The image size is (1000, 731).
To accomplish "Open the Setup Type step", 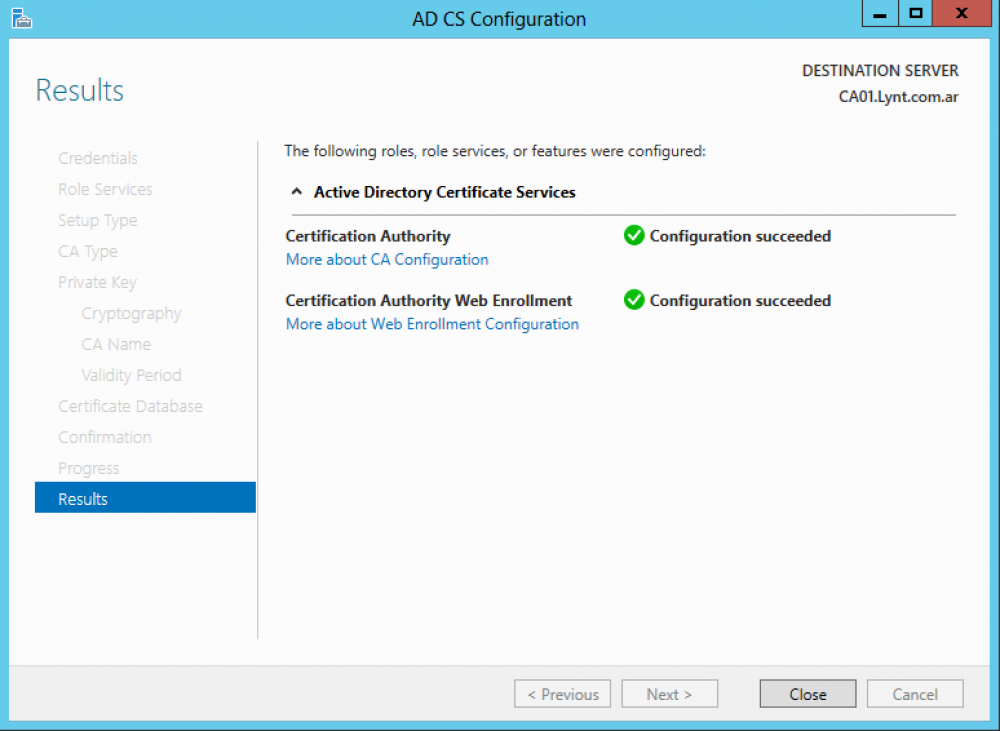I will (x=98, y=220).
